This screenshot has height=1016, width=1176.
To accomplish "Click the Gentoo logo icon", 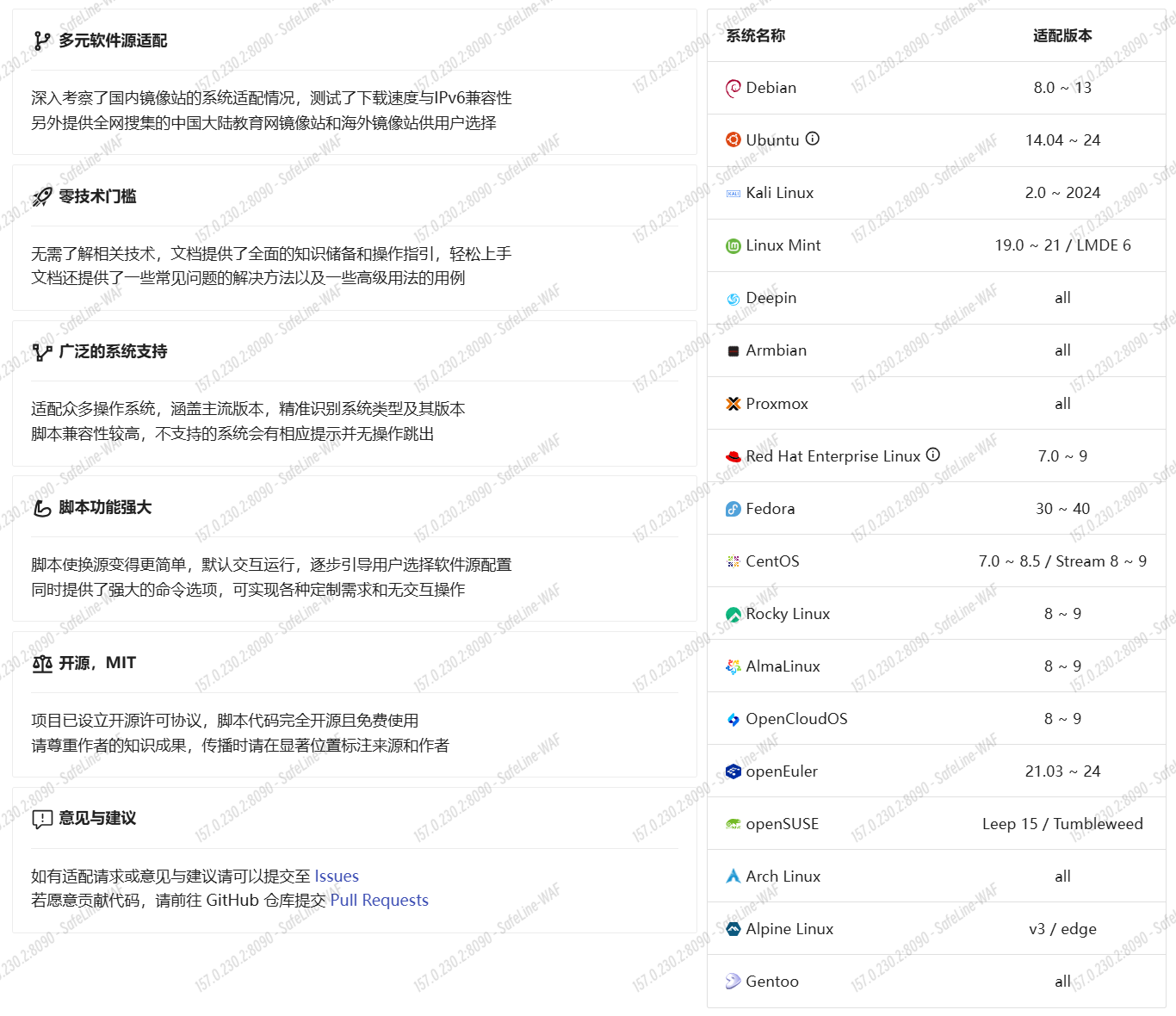I will (x=733, y=982).
